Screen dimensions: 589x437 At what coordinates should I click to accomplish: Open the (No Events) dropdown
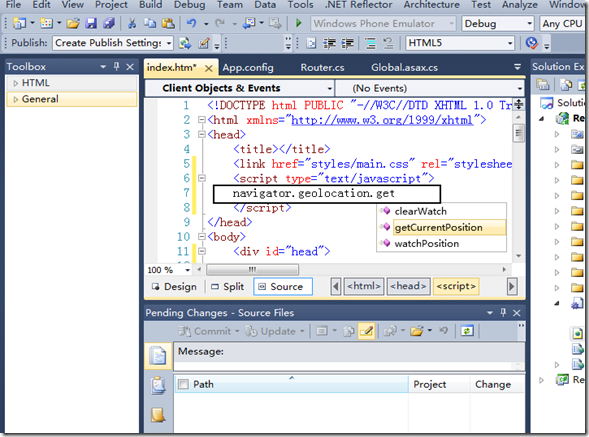click(x=520, y=88)
